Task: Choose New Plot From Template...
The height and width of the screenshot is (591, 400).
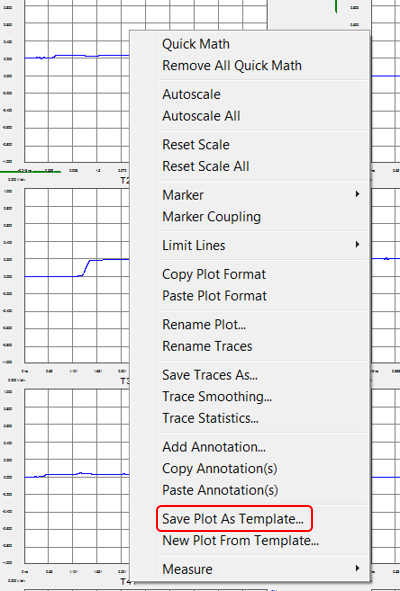Action: tap(240, 540)
